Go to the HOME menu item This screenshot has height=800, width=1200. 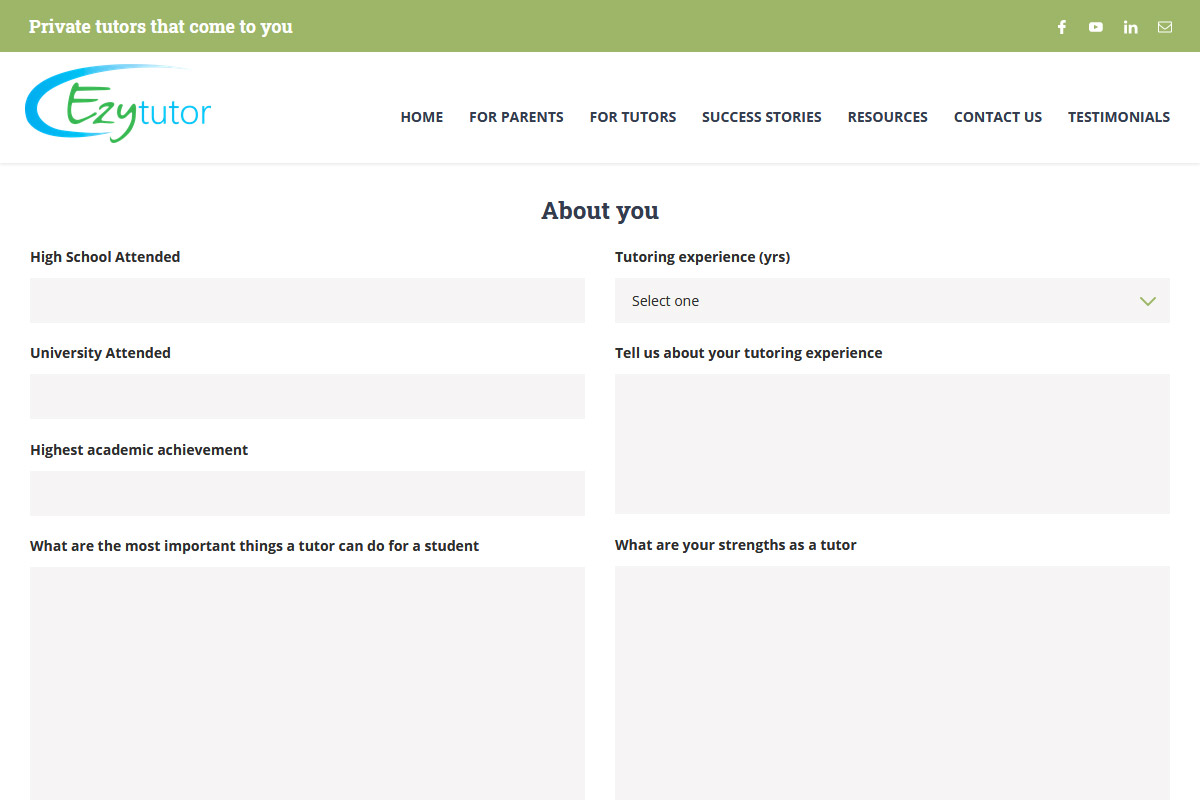[421, 117]
